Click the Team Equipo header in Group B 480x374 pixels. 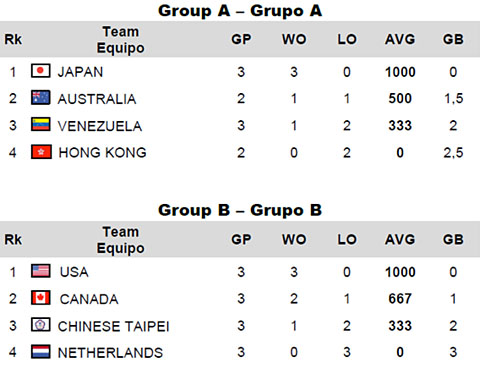coord(121,240)
